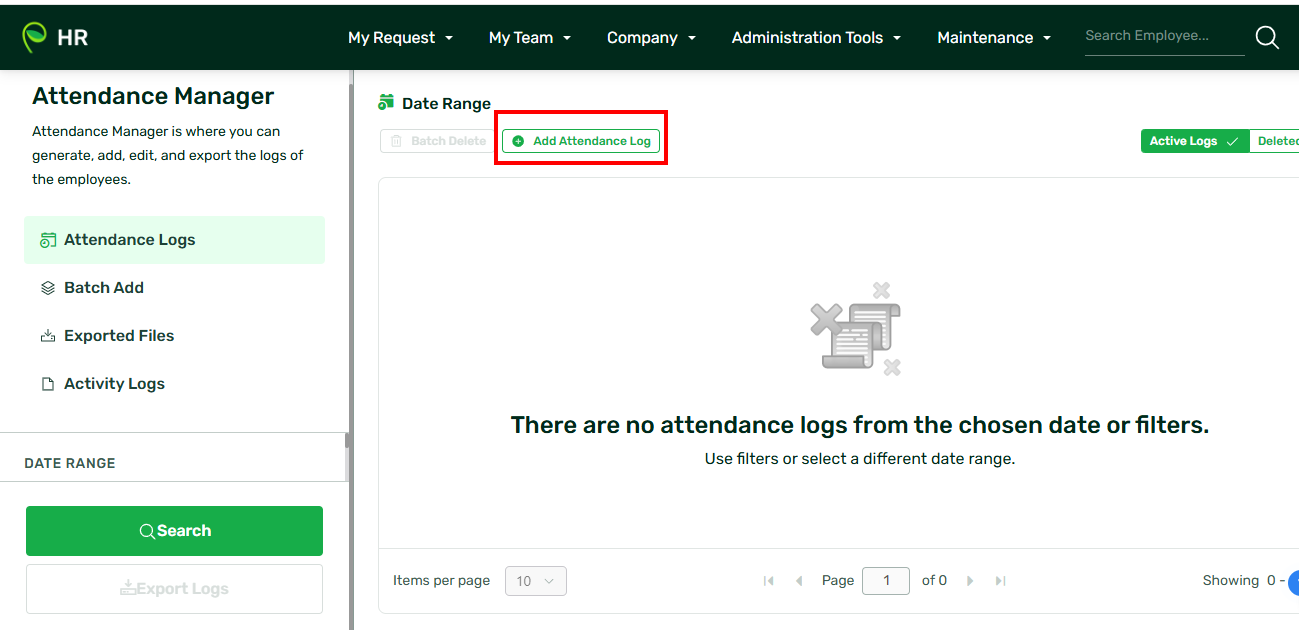1299x630 pixels.
Task: Click the HR leaf logo icon
Action: [35, 37]
